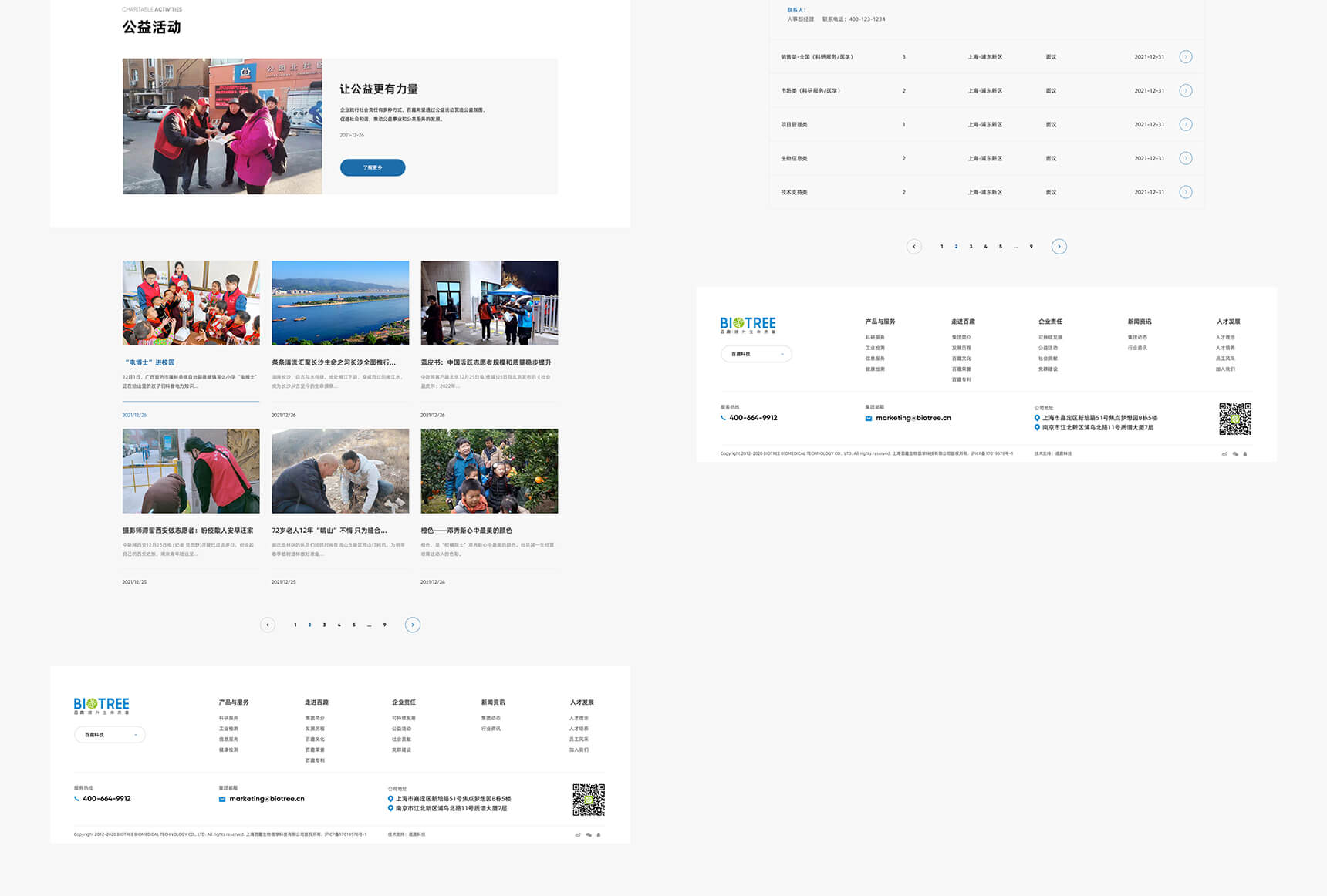Click 400-664-9912 hotline in charity page footer
This screenshot has height=896, width=1327.
[106, 799]
